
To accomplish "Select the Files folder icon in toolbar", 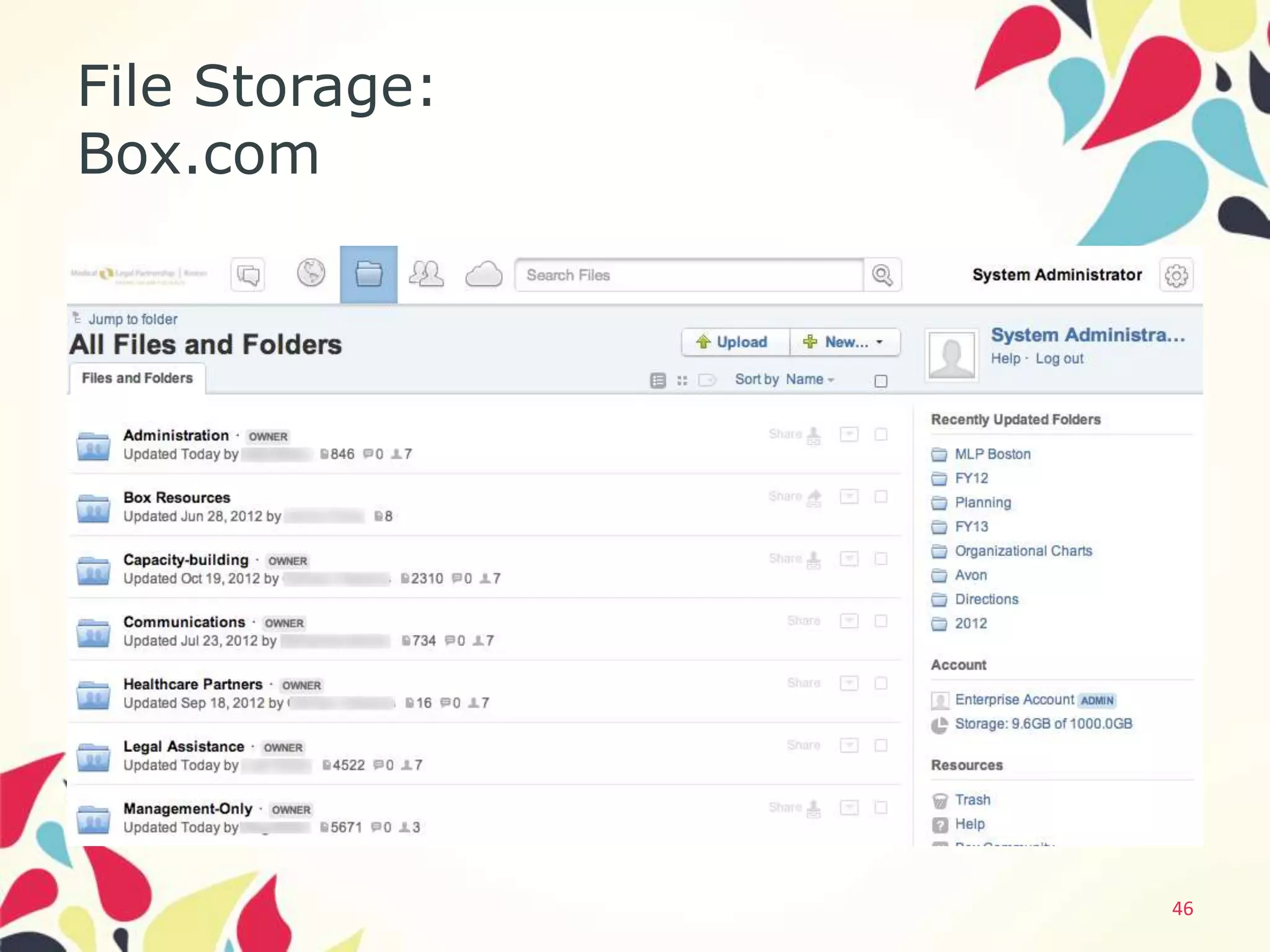I will click(368, 274).
